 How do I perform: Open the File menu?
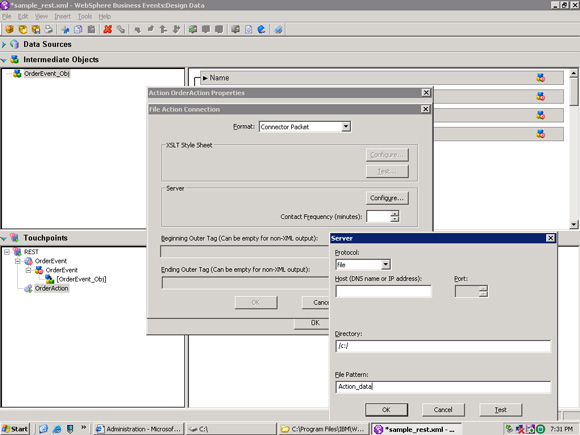click(6, 16)
